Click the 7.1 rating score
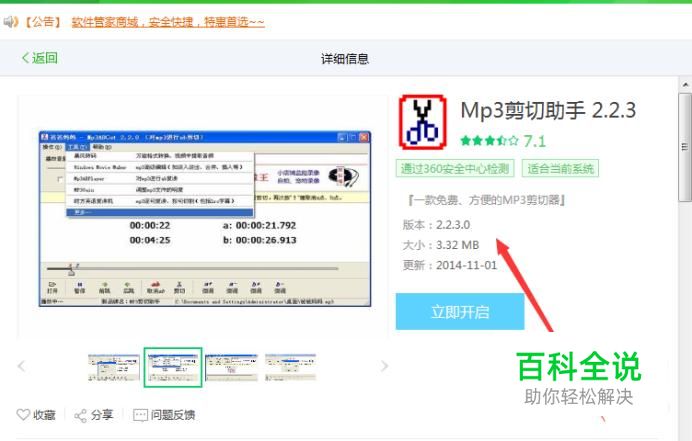Image resolution: width=692 pixels, height=441 pixels. click(534, 141)
